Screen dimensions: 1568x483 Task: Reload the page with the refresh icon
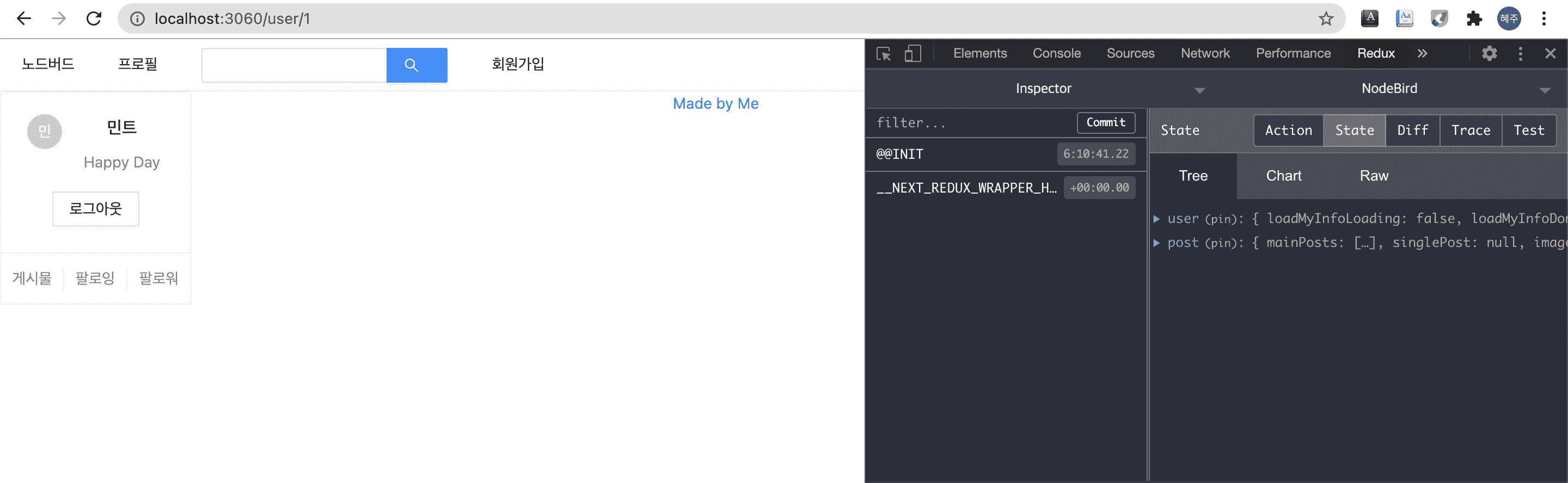94,18
